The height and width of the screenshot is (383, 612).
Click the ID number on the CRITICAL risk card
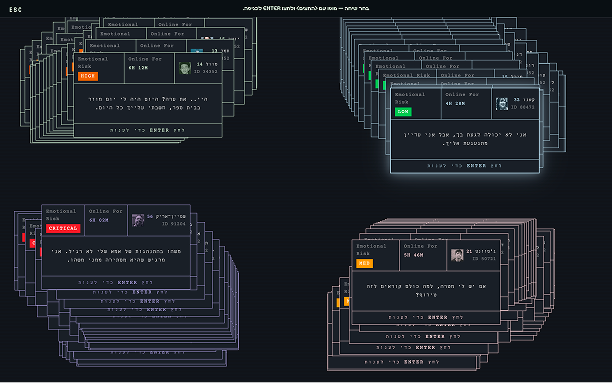click(174, 224)
